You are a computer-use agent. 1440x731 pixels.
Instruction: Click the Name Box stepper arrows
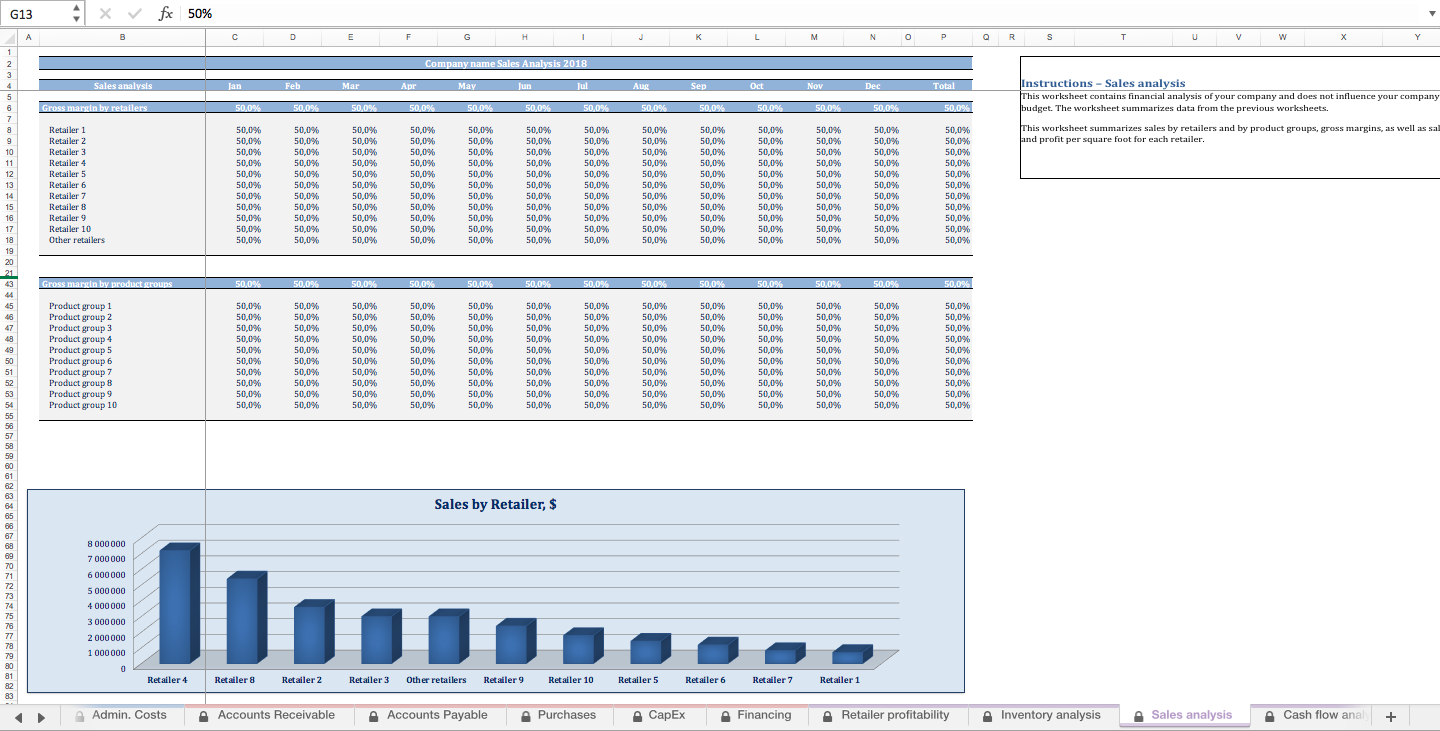click(x=77, y=14)
